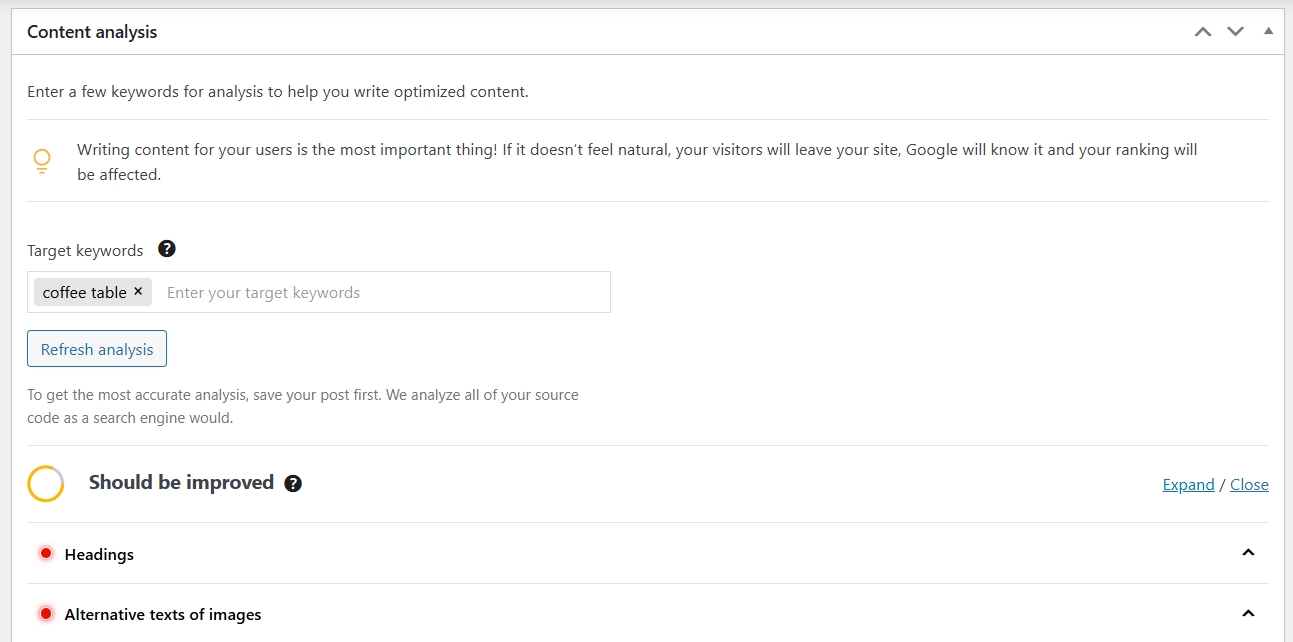1293x642 pixels.
Task: Click red dot beside Alternative texts of images
Action: tap(46, 613)
